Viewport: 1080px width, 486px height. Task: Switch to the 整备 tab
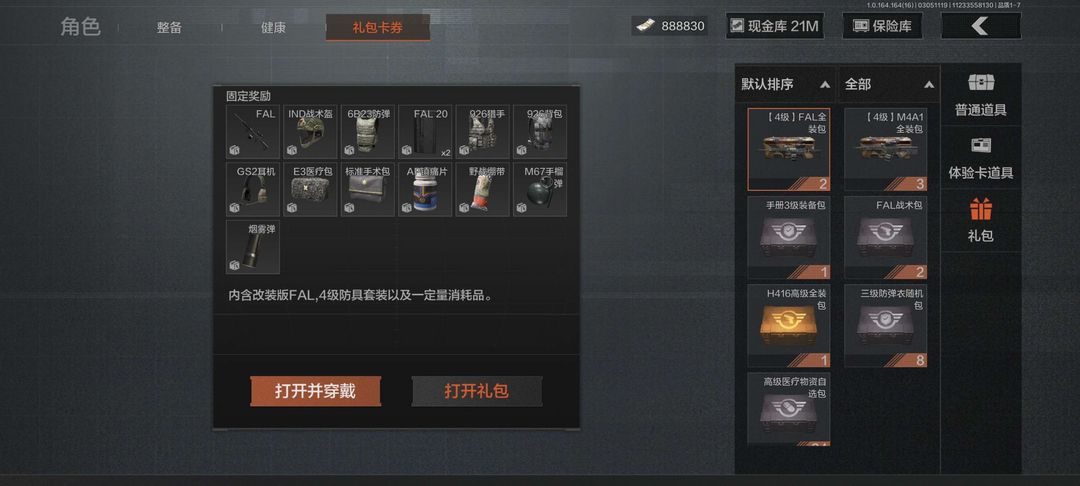(x=169, y=28)
